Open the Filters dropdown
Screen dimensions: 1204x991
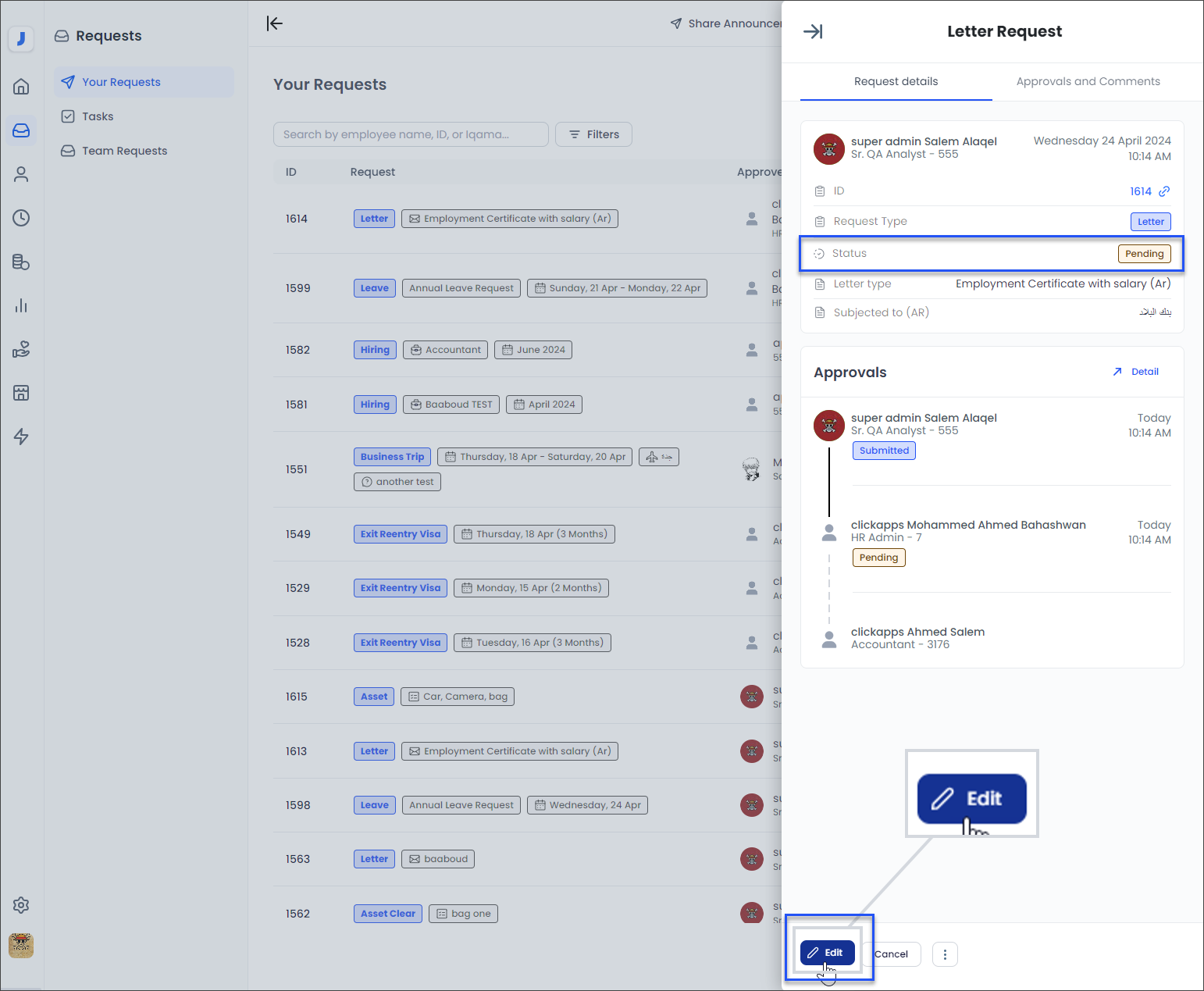pos(593,134)
